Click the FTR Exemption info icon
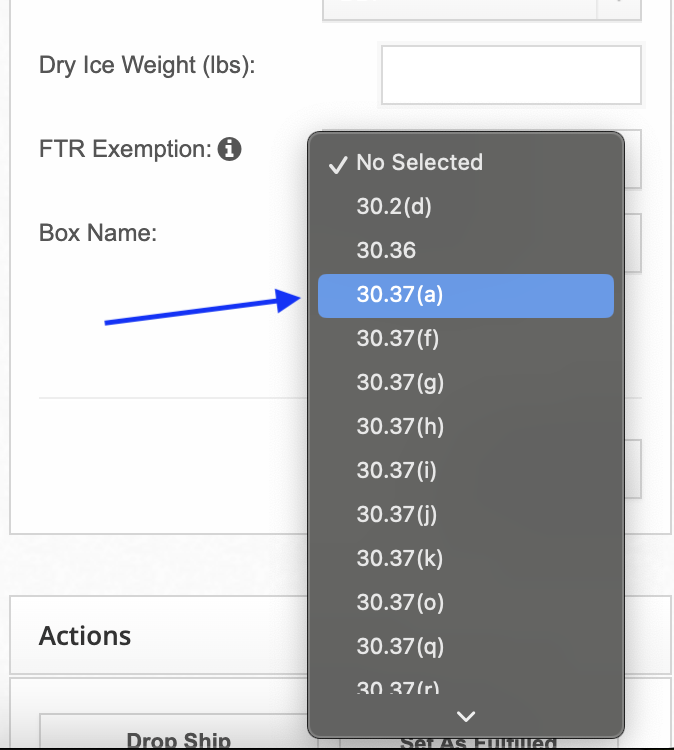The image size is (674, 750). point(230,149)
